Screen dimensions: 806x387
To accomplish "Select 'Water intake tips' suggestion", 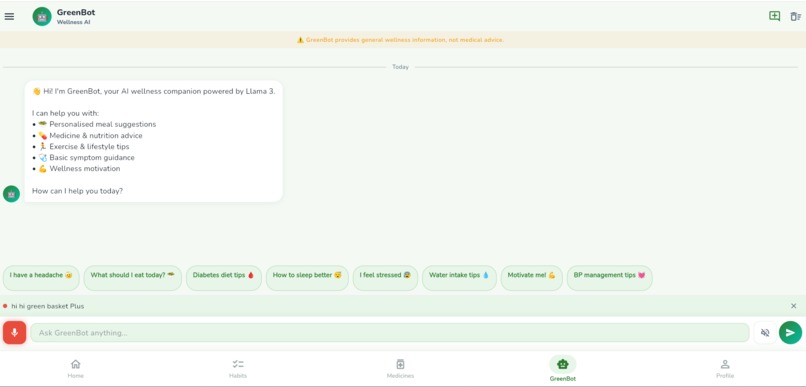I will click(x=460, y=278).
